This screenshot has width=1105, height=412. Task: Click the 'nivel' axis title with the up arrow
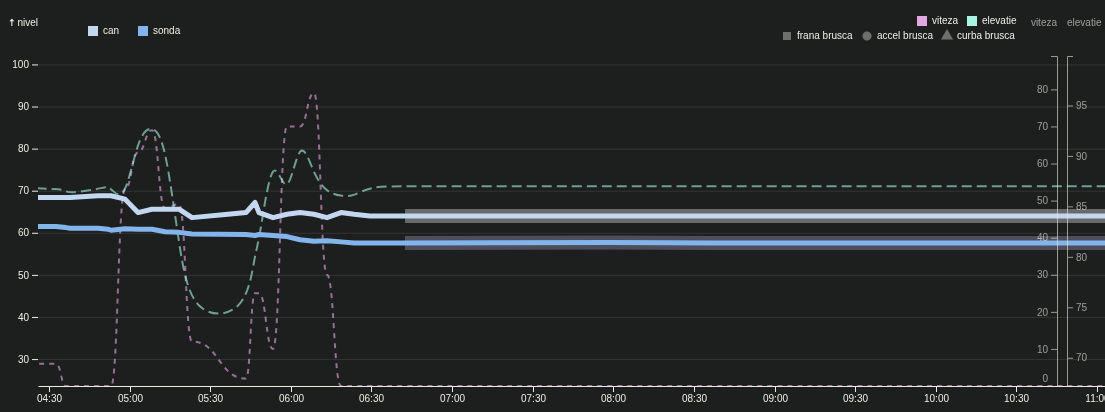tap(23, 22)
